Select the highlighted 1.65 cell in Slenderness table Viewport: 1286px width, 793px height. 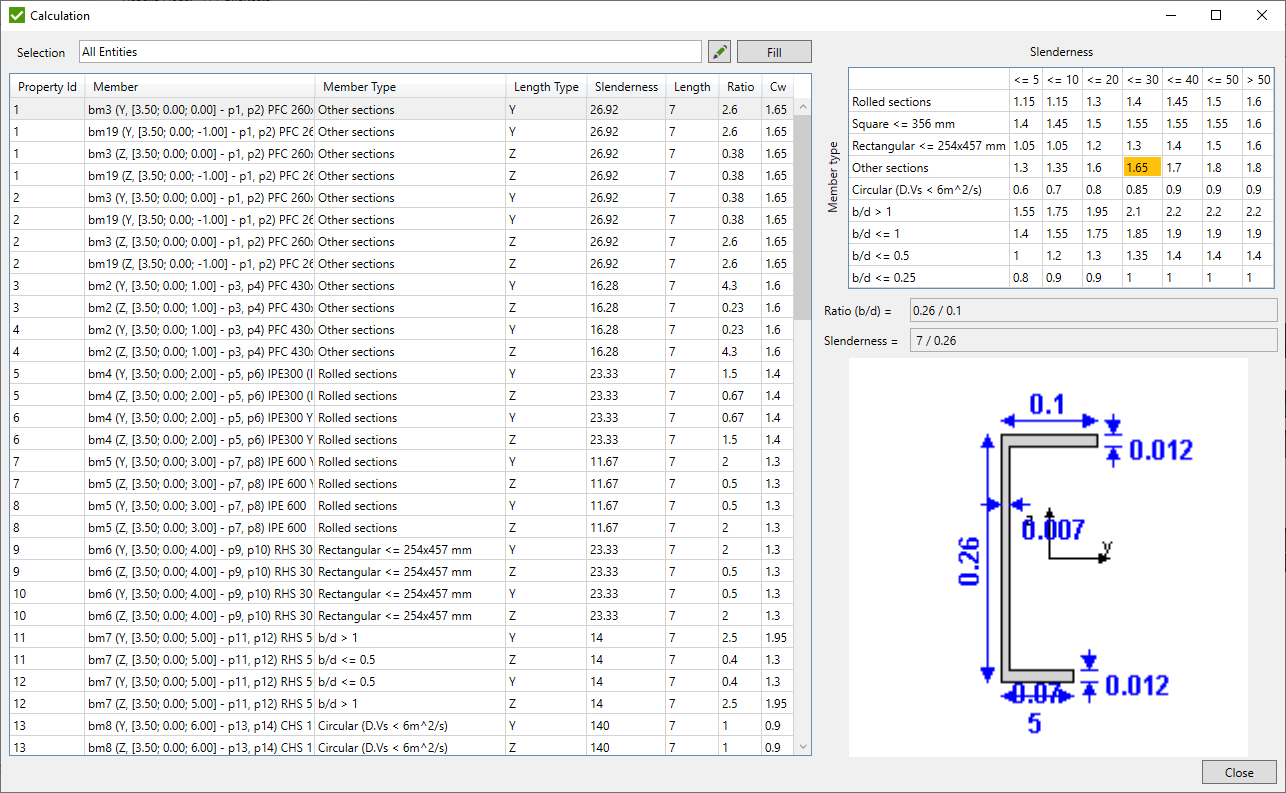[1142, 167]
